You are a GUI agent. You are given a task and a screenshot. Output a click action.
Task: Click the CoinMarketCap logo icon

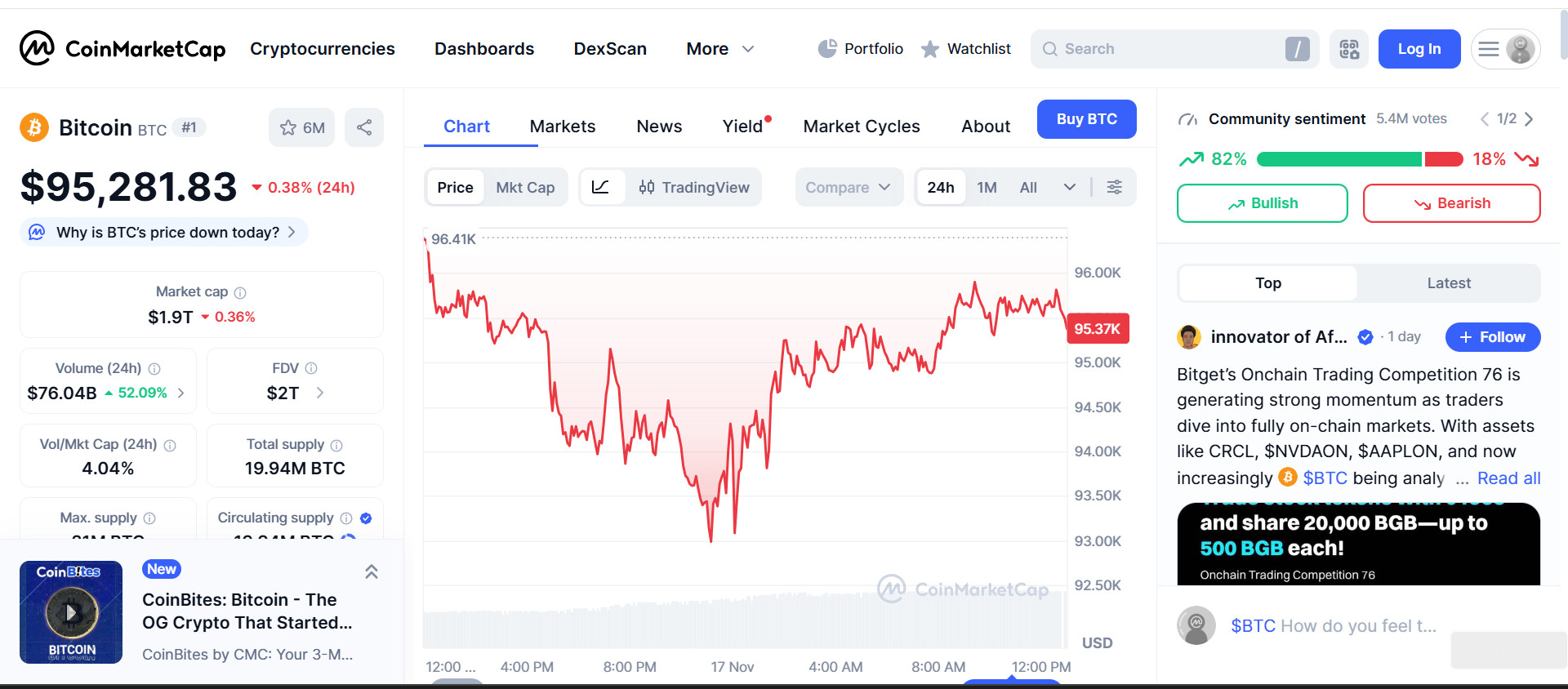(37, 48)
